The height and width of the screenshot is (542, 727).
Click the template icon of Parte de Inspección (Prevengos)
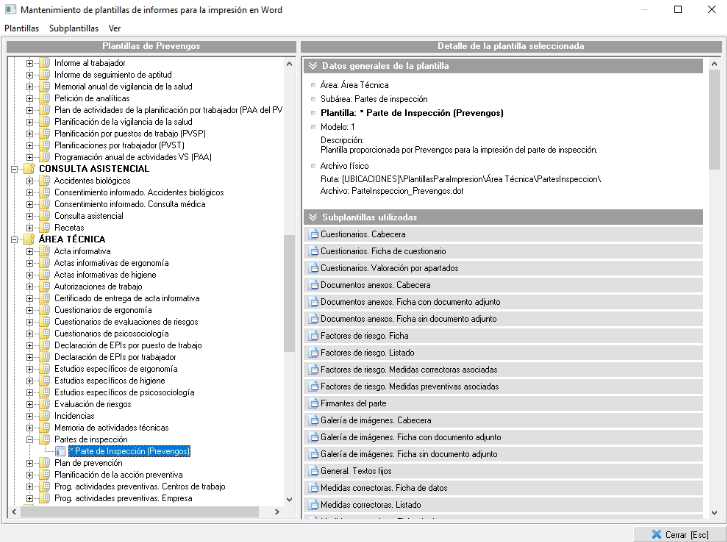pyautogui.click(x=60, y=452)
